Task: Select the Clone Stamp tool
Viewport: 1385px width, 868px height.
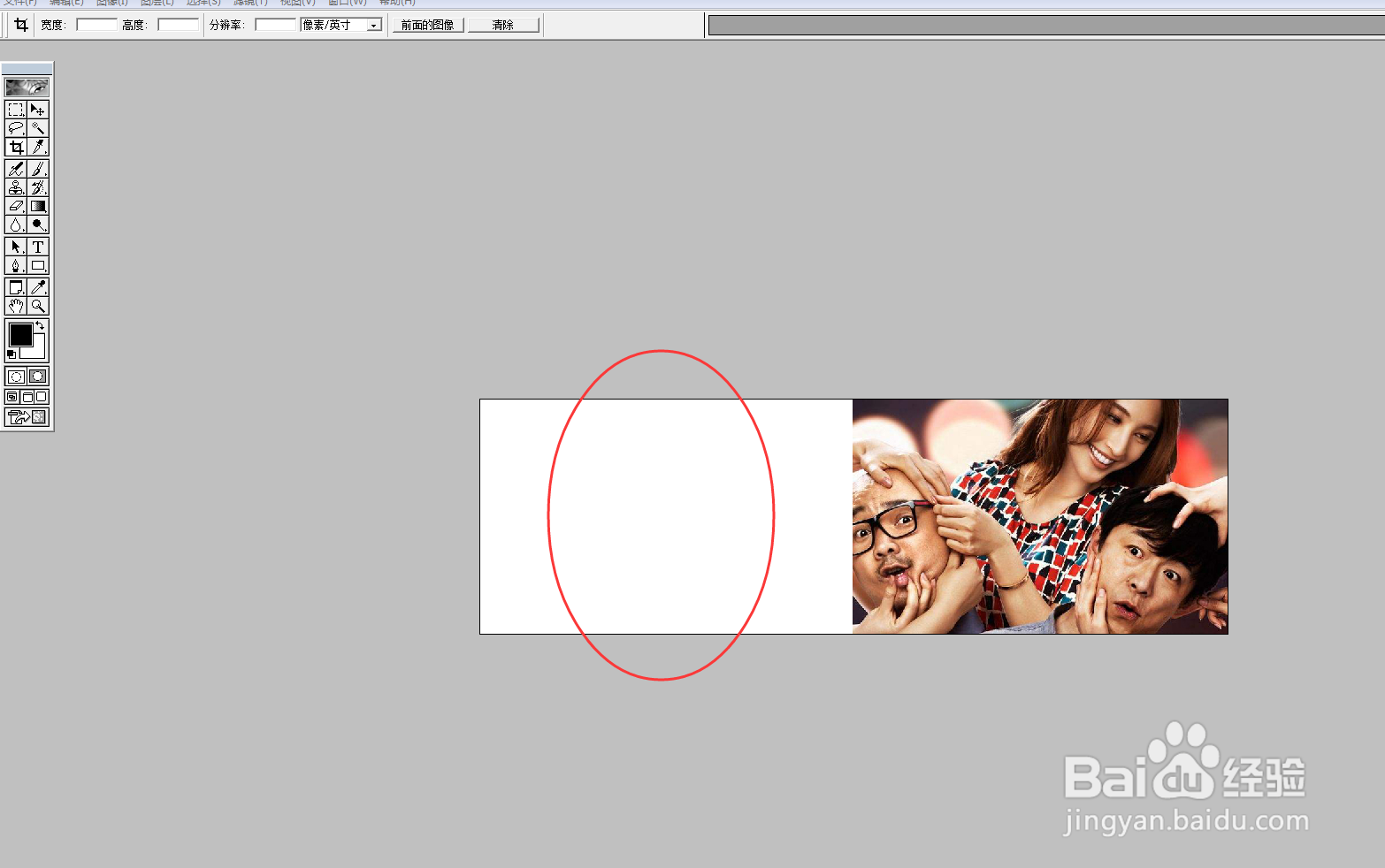Action: coord(16,187)
